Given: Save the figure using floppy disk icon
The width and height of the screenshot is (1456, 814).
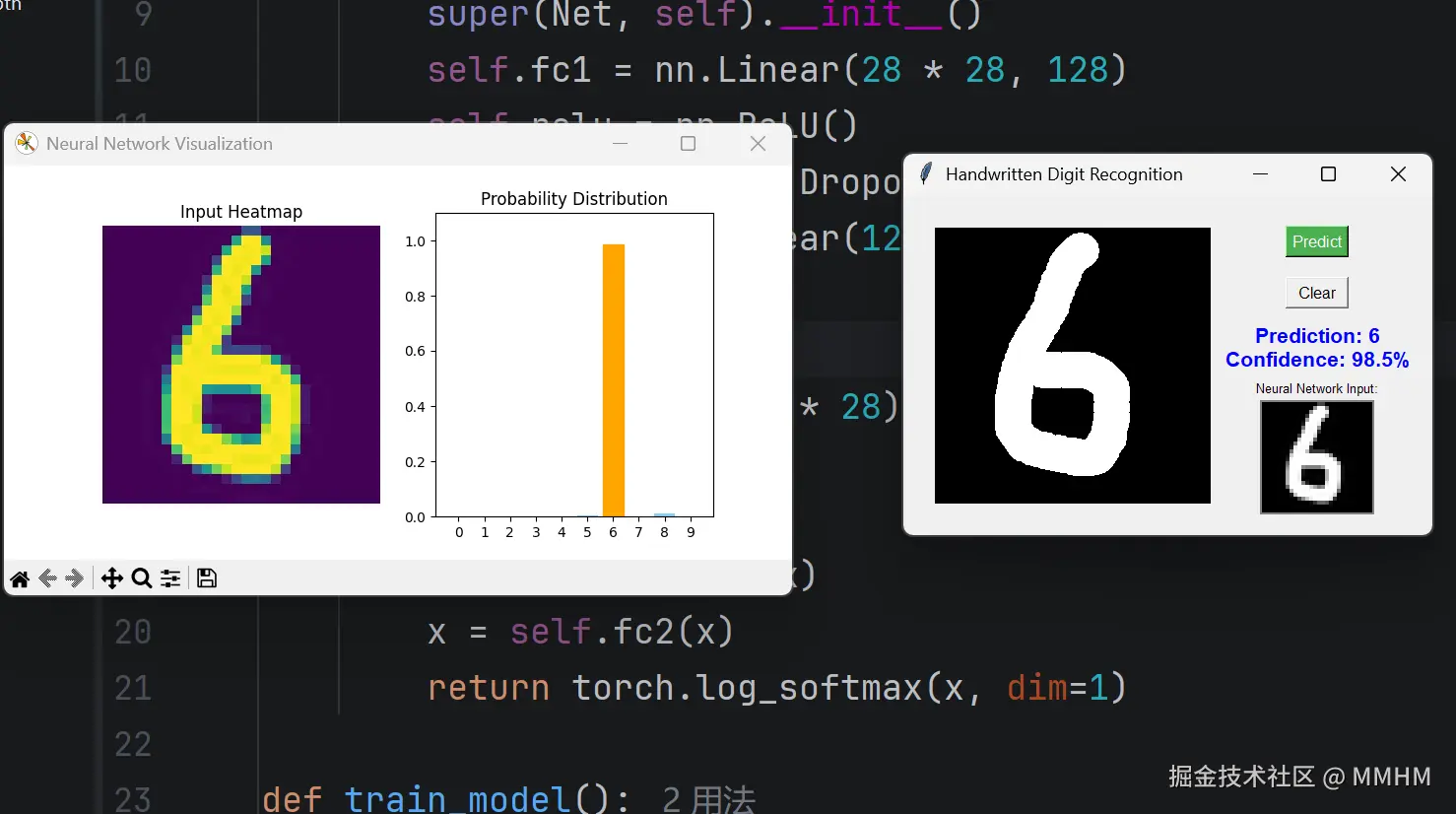Looking at the screenshot, I should click(207, 578).
